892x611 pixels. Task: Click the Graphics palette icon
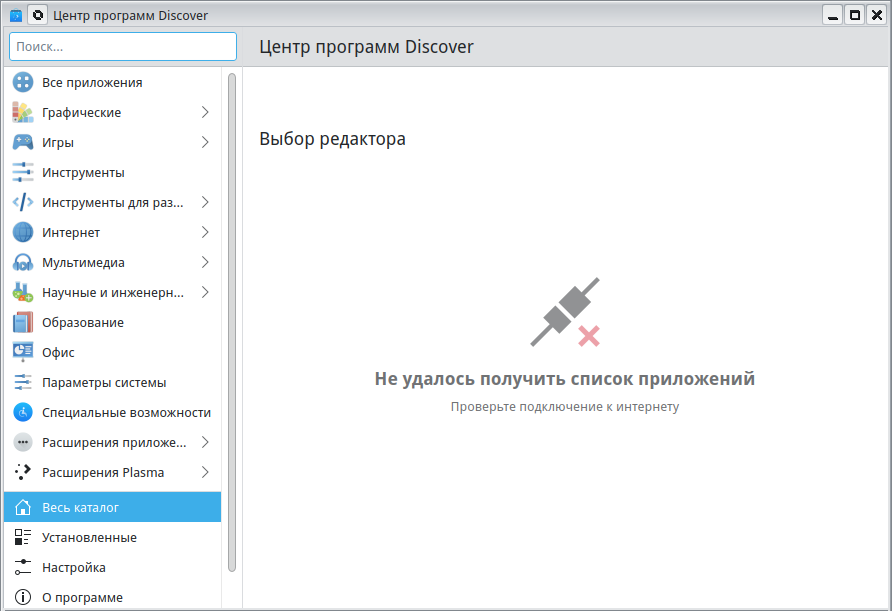23,113
